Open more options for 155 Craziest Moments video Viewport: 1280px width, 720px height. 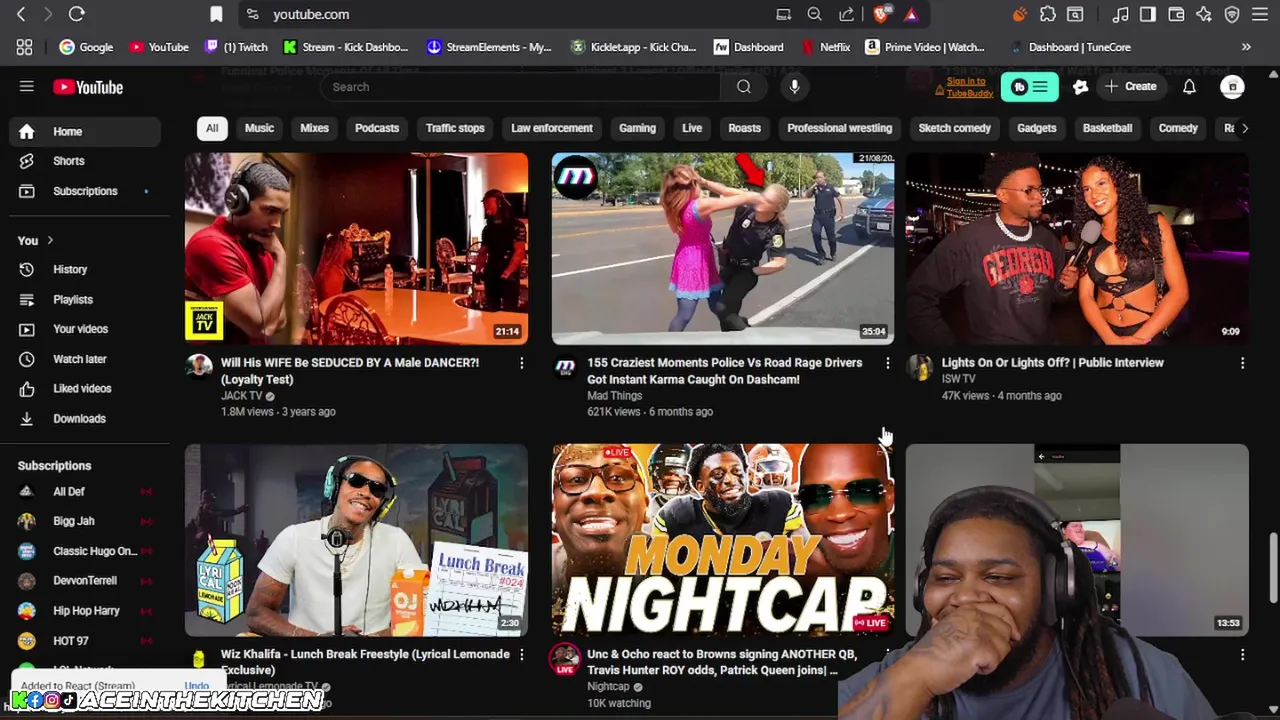click(x=887, y=363)
